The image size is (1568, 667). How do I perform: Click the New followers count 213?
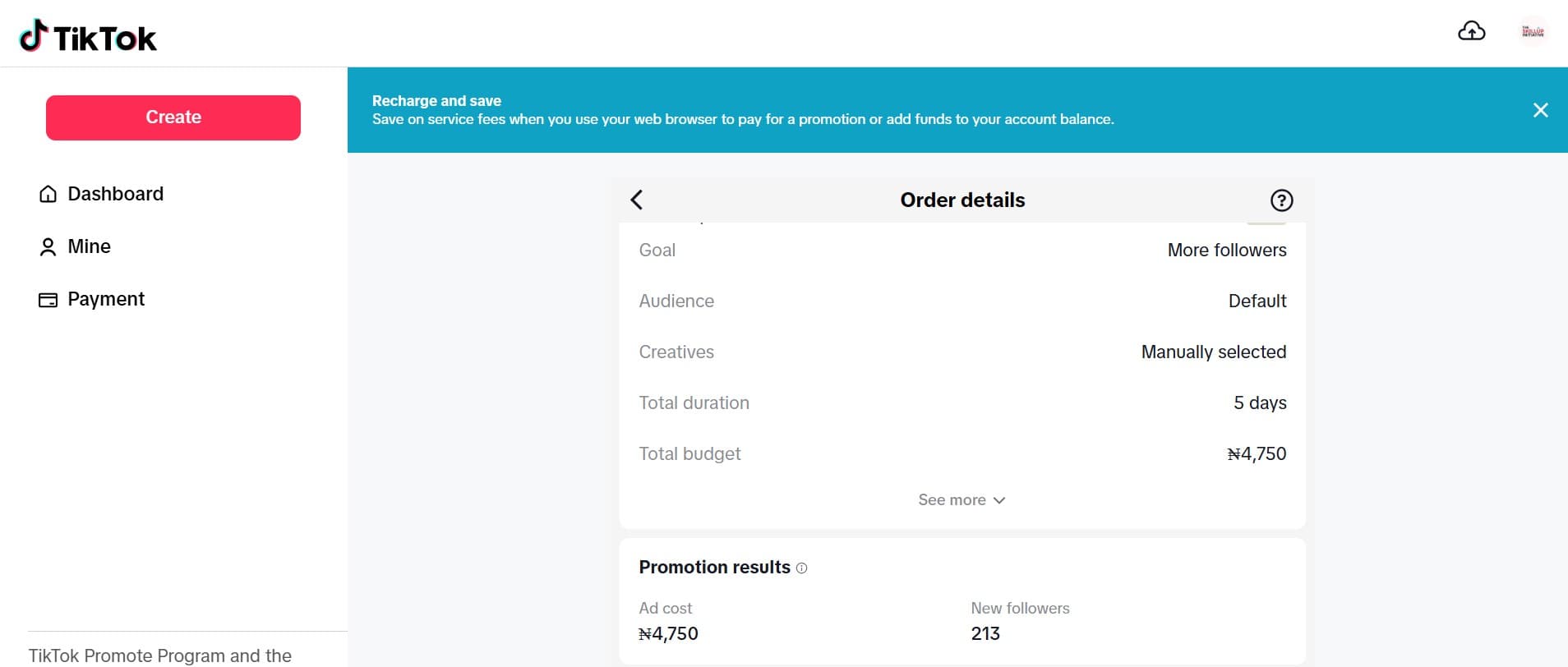(985, 633)
